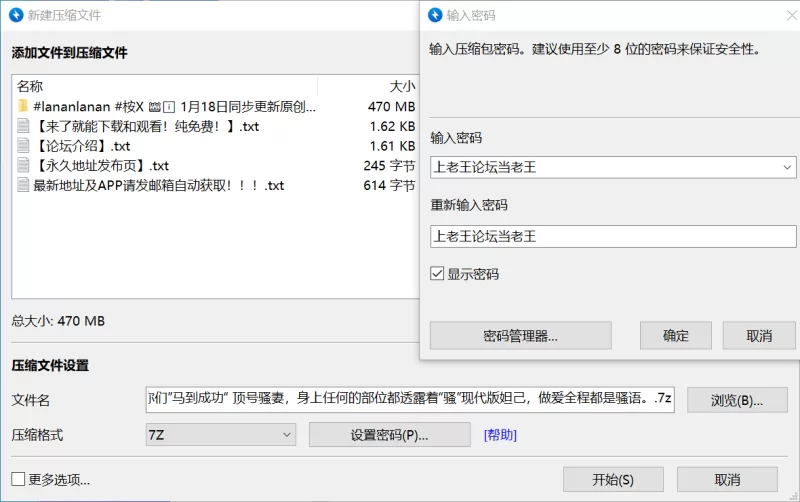Click the 614 字节 size cell
Screen dimensions: 800x502
pyautogui.click(x=389, y=185)
